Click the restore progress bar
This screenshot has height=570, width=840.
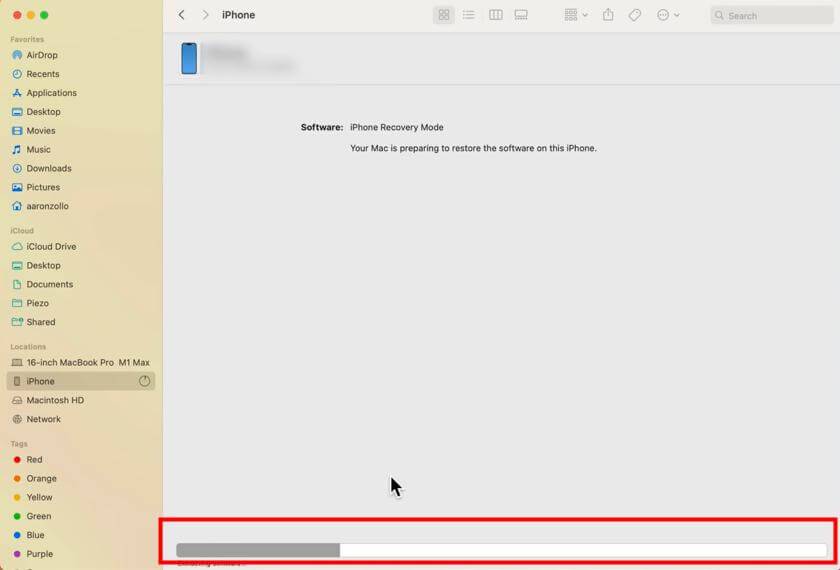(x=501, y=550)
